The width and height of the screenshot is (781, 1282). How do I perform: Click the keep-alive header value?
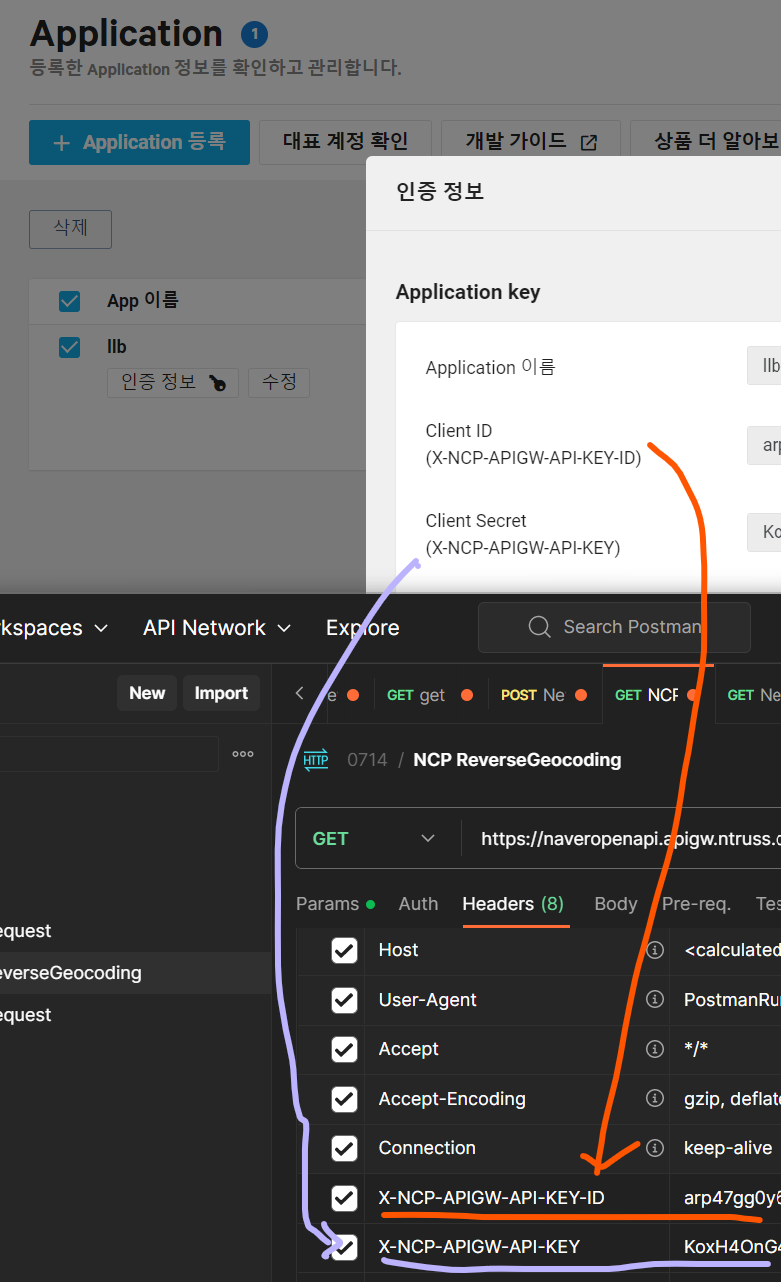[x=728, y=1148]
